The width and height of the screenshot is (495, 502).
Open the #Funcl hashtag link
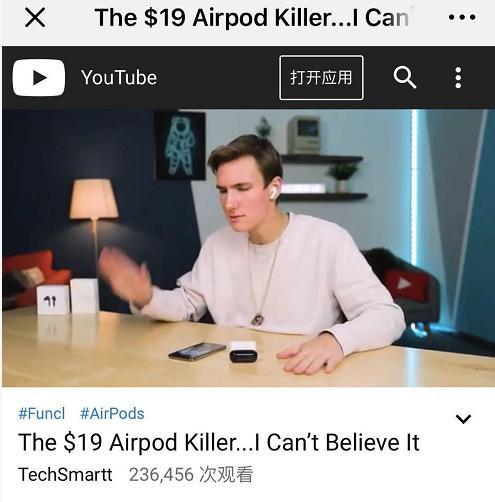(42, 413)
